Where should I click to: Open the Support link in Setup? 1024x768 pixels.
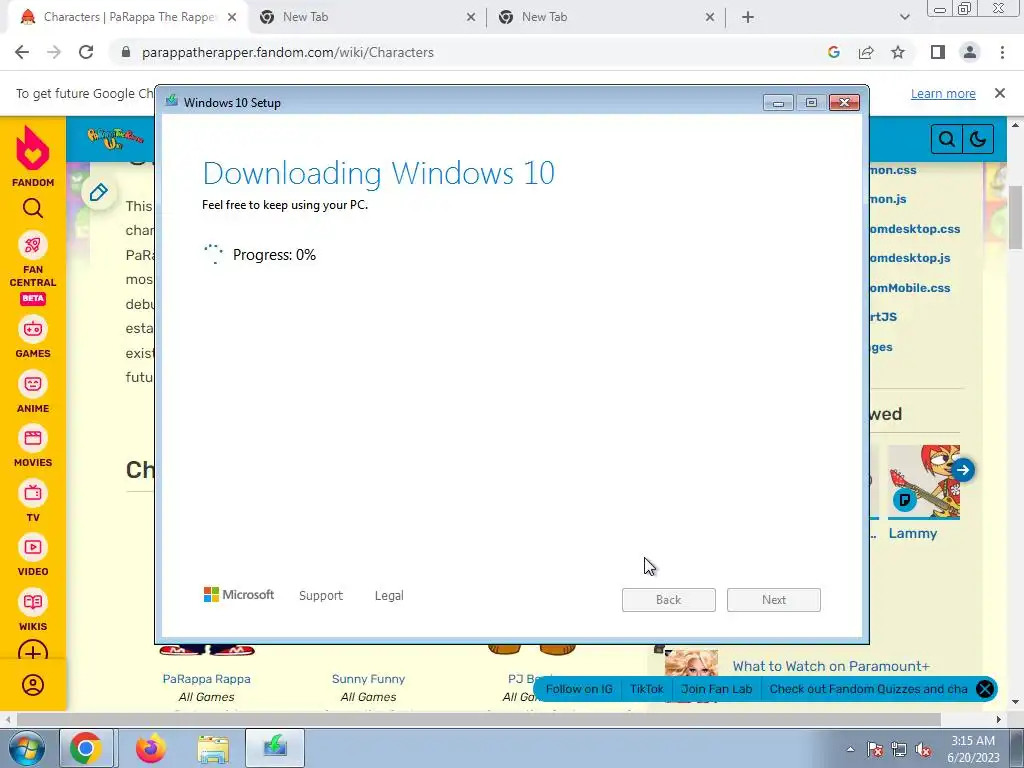click(x=321, y=596)
